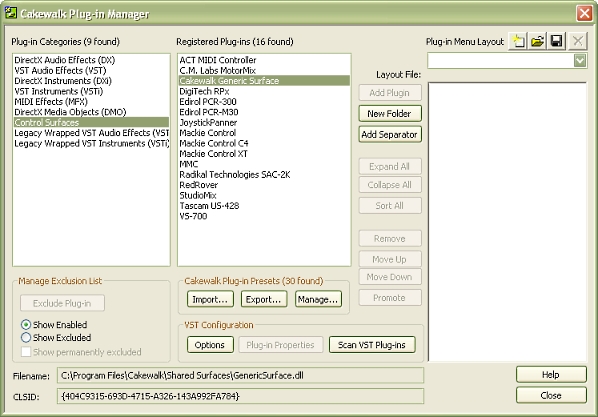
Task: Export plug-in presets
Action: click(264, 299)
